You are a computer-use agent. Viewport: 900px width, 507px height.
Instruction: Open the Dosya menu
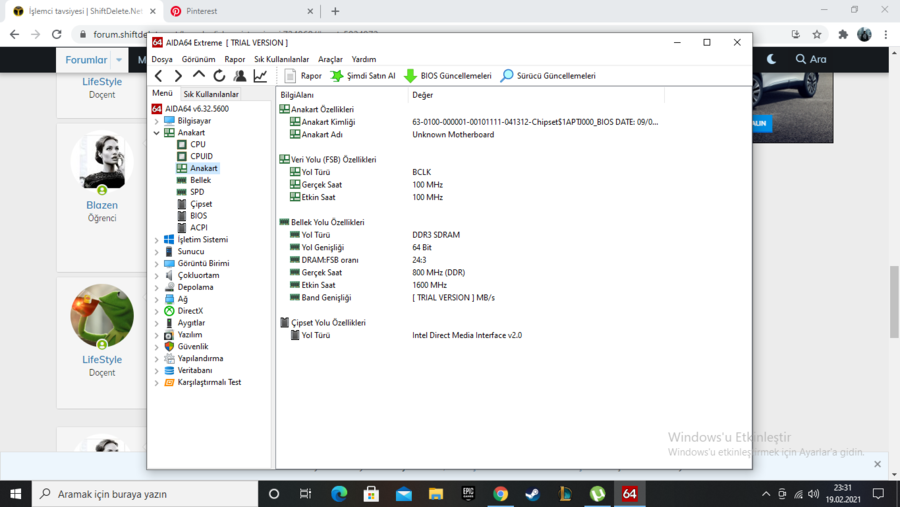point(162,59)
